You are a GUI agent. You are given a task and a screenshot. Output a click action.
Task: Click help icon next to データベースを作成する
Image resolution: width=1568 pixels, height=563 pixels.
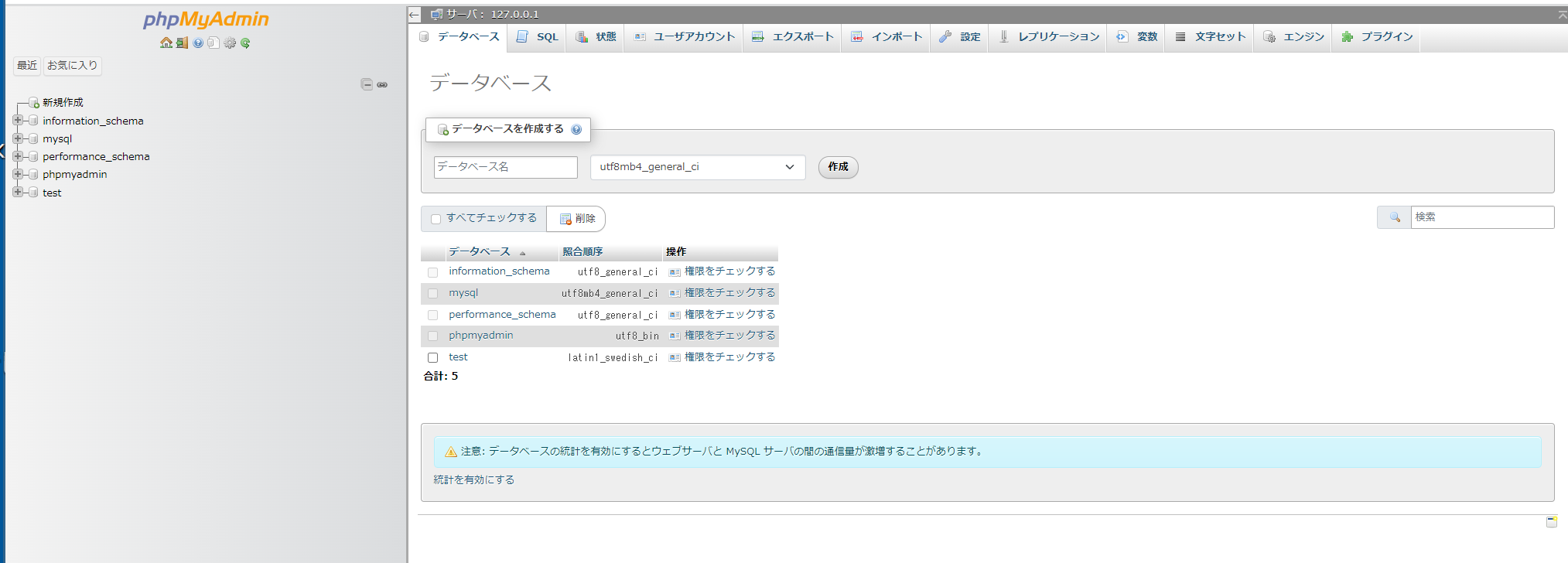point(576,130)
